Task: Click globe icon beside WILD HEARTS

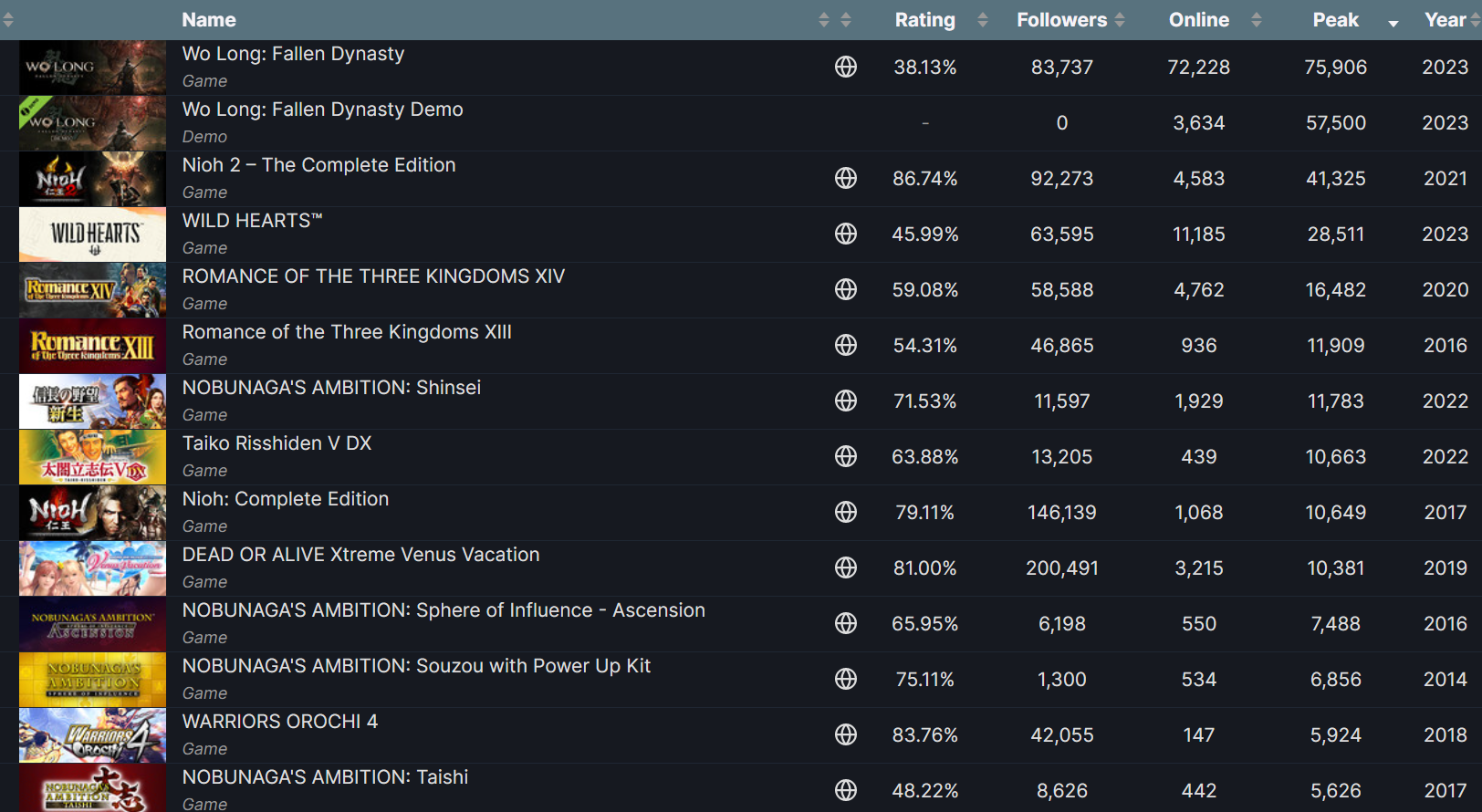Action: point(846,234)
